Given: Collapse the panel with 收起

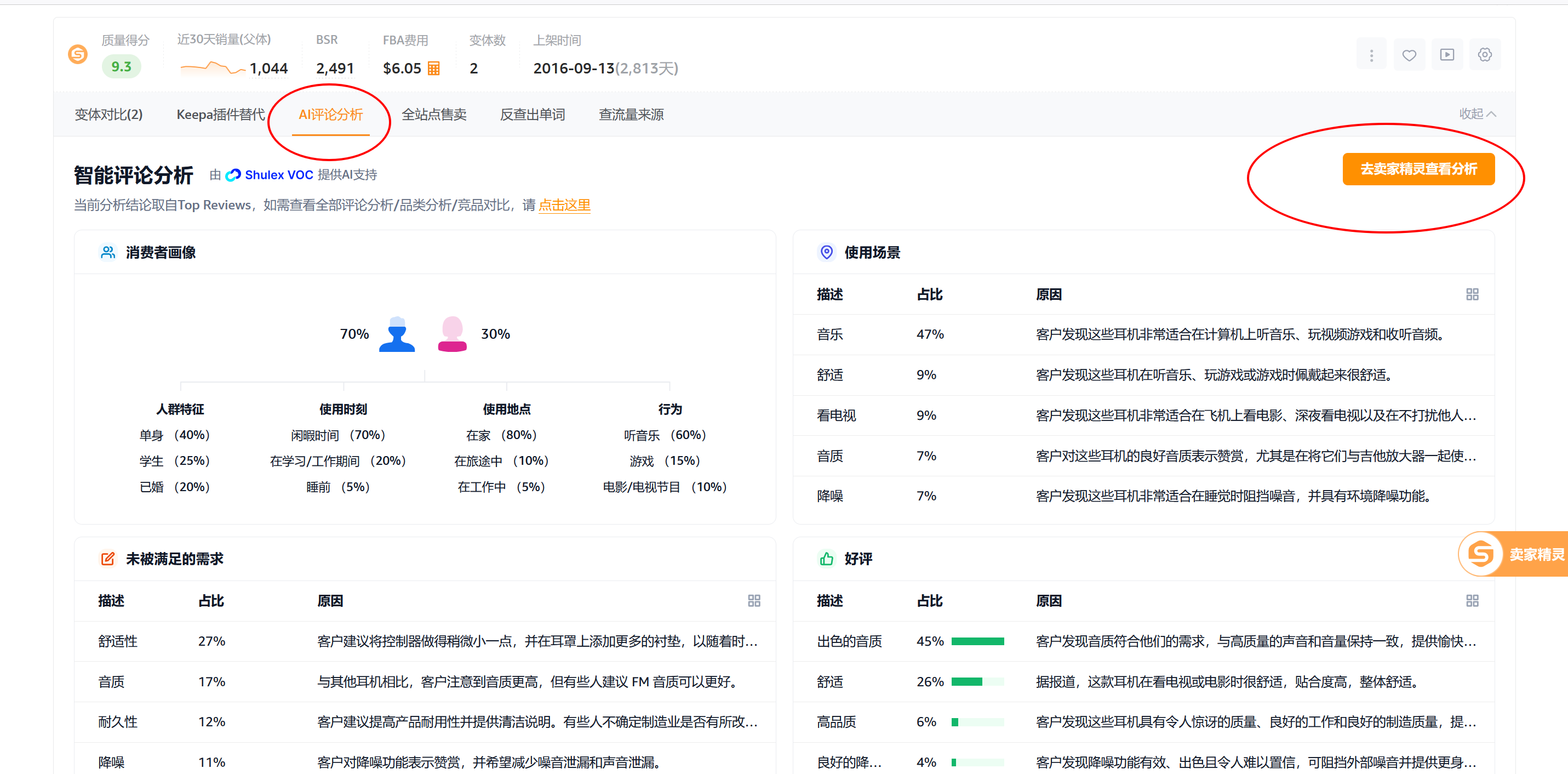Looking at the screenshot, I should point(1477,114).
